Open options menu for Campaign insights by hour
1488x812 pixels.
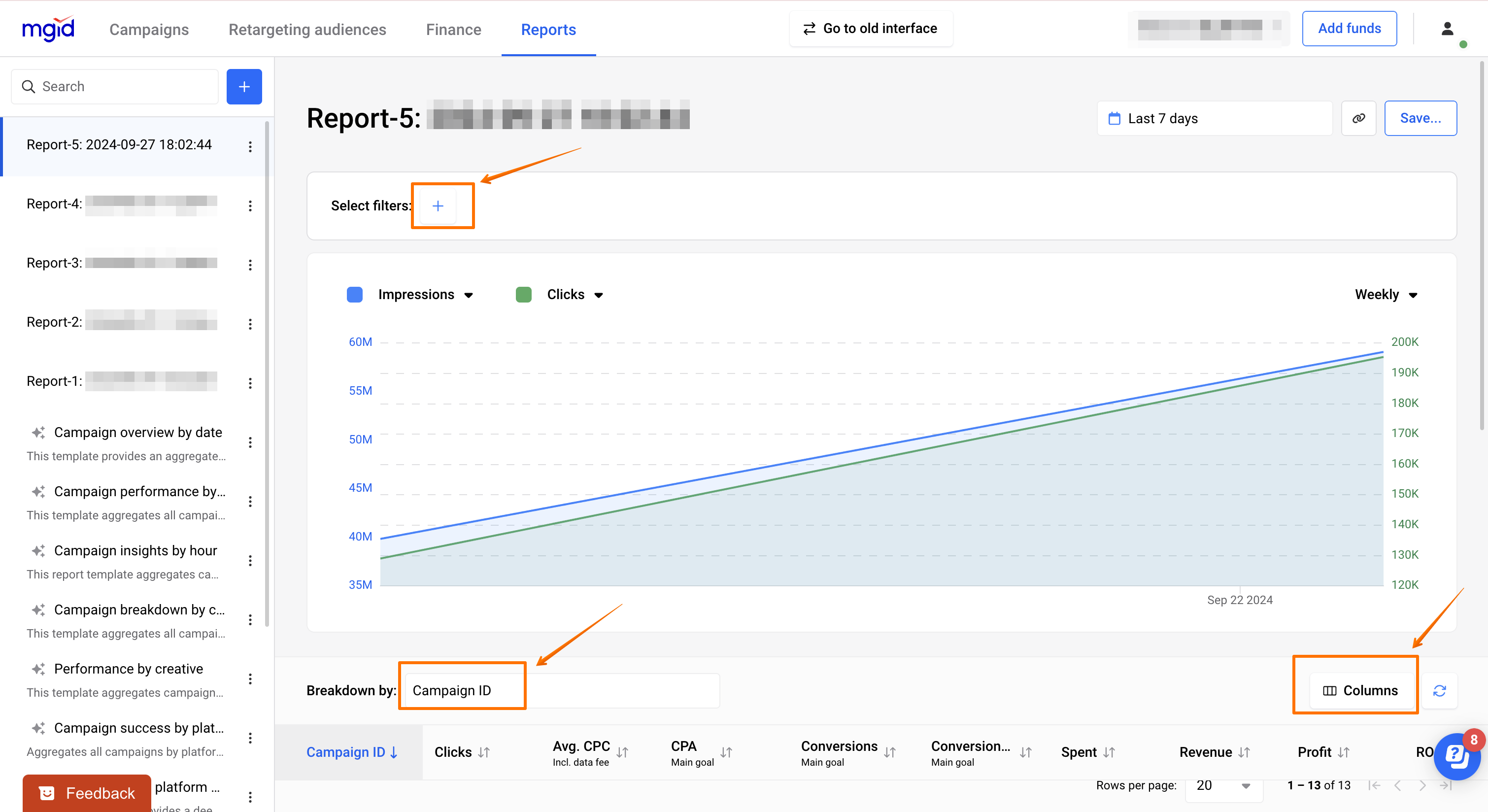click(x=250, y=561)
